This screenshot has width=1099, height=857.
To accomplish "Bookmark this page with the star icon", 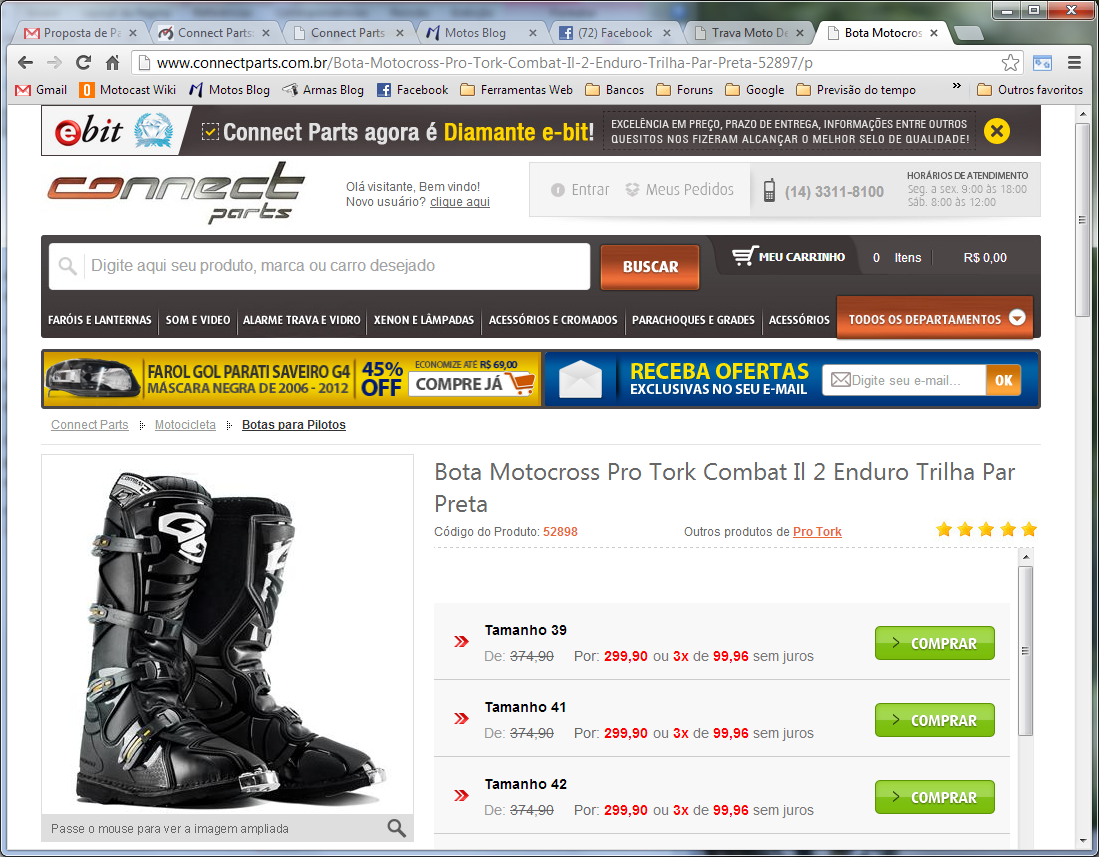I will (x=1010, y=63).
